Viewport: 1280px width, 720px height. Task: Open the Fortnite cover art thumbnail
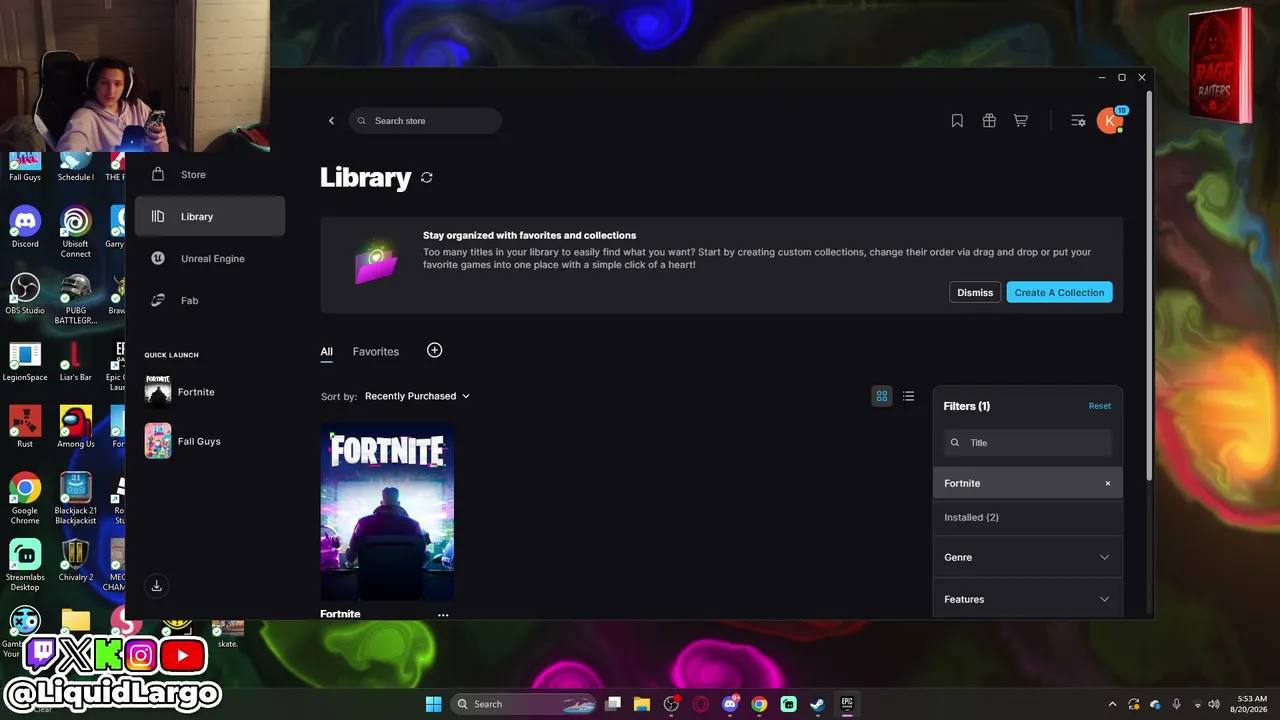[x=387, y=512]
